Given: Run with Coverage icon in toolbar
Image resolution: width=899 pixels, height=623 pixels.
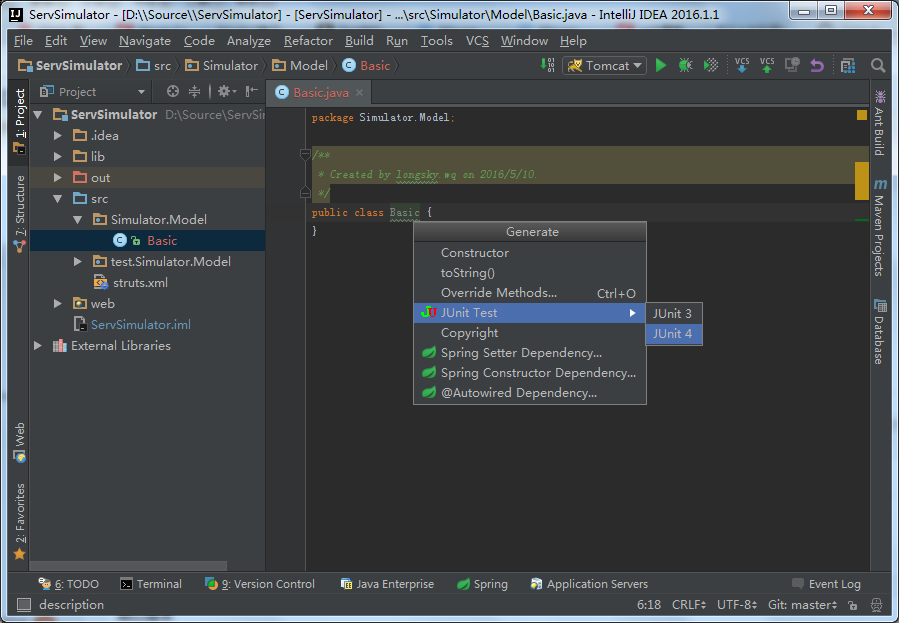Looking at the screenshot, I should [711, 65].
